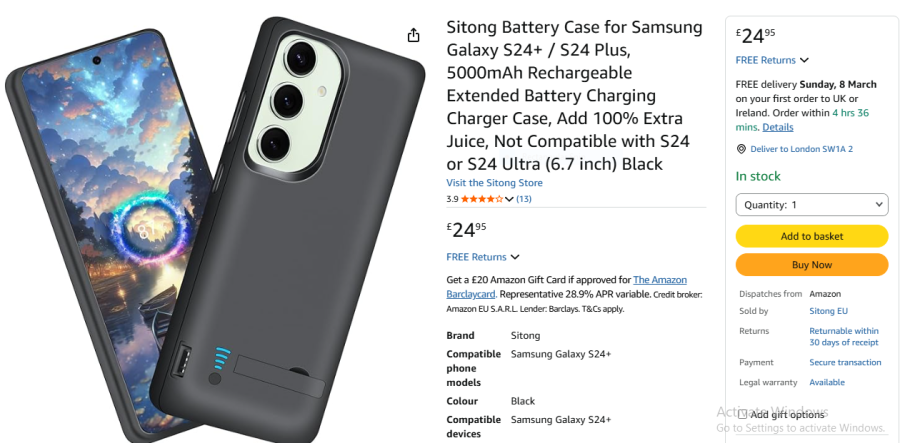Click the star rating icons
This screenshot has height=443, width=900.
(x=482, y=199)
